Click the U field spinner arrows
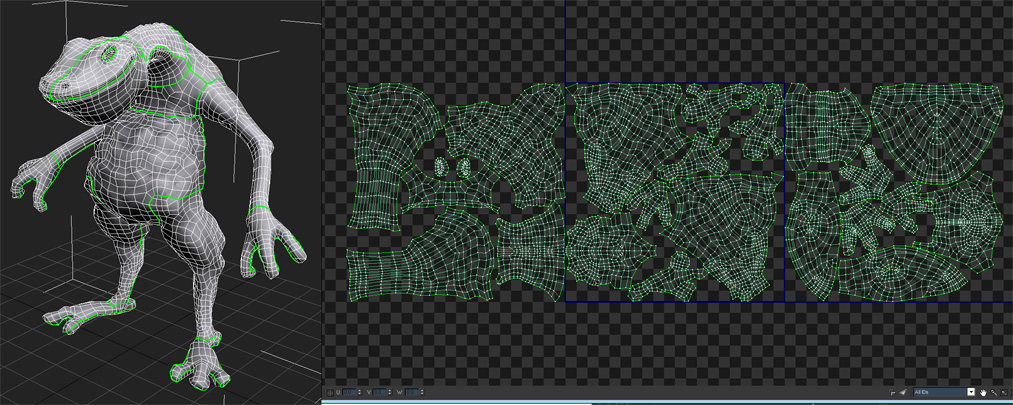This screenshot has width=1013, height=405. pyautogui.click(x=359, y=392)
